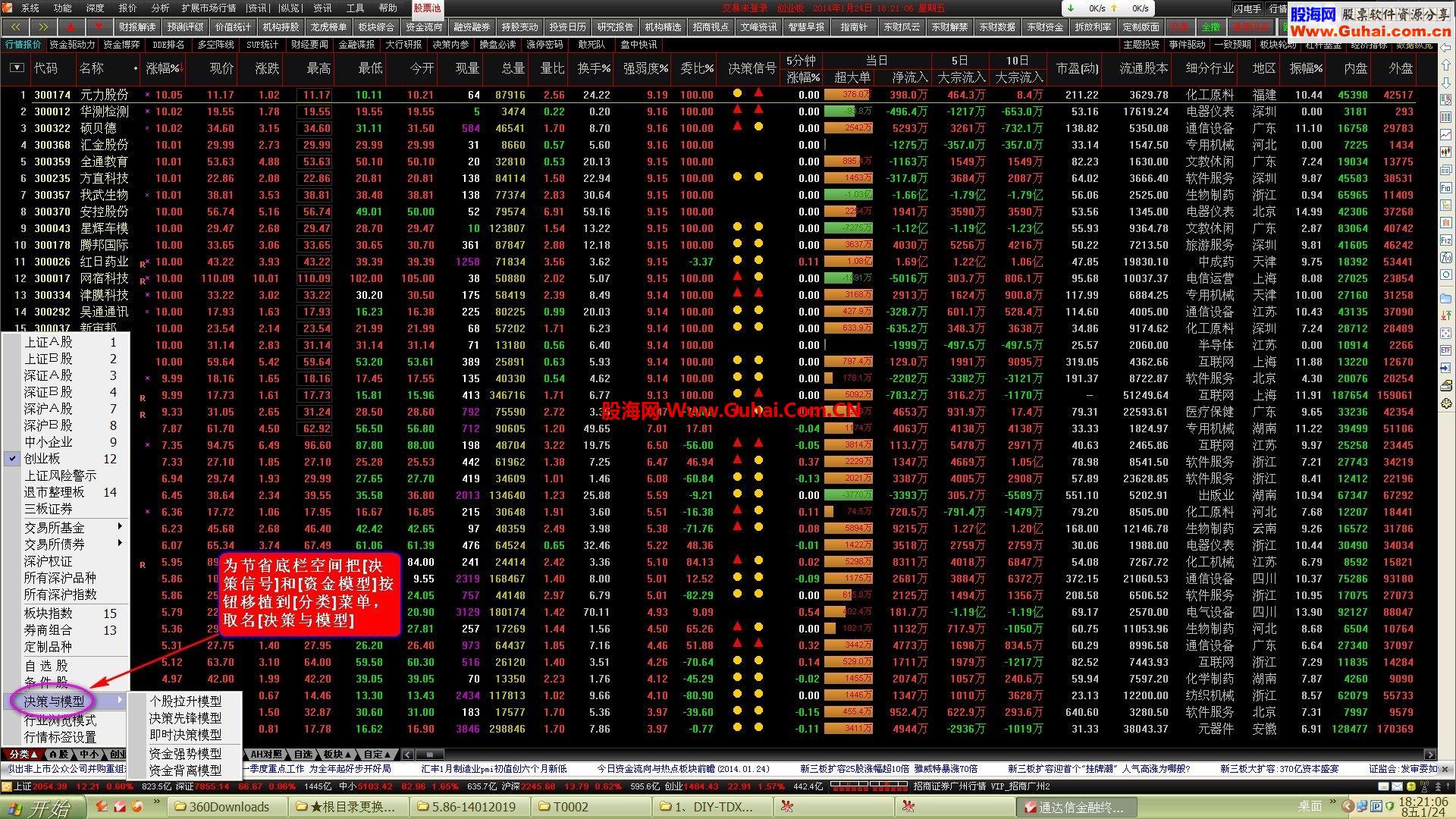Open the 自定▲ bottom tab menu
The height and width of the screenshot is (819, 1456).
(x=378, y=755)
